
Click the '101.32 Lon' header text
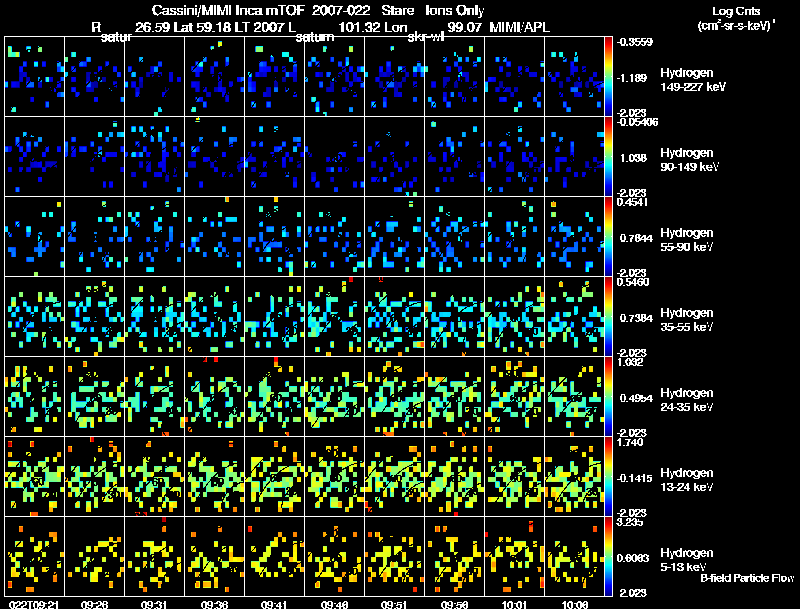pyautogui.click(x=373, y=27)
